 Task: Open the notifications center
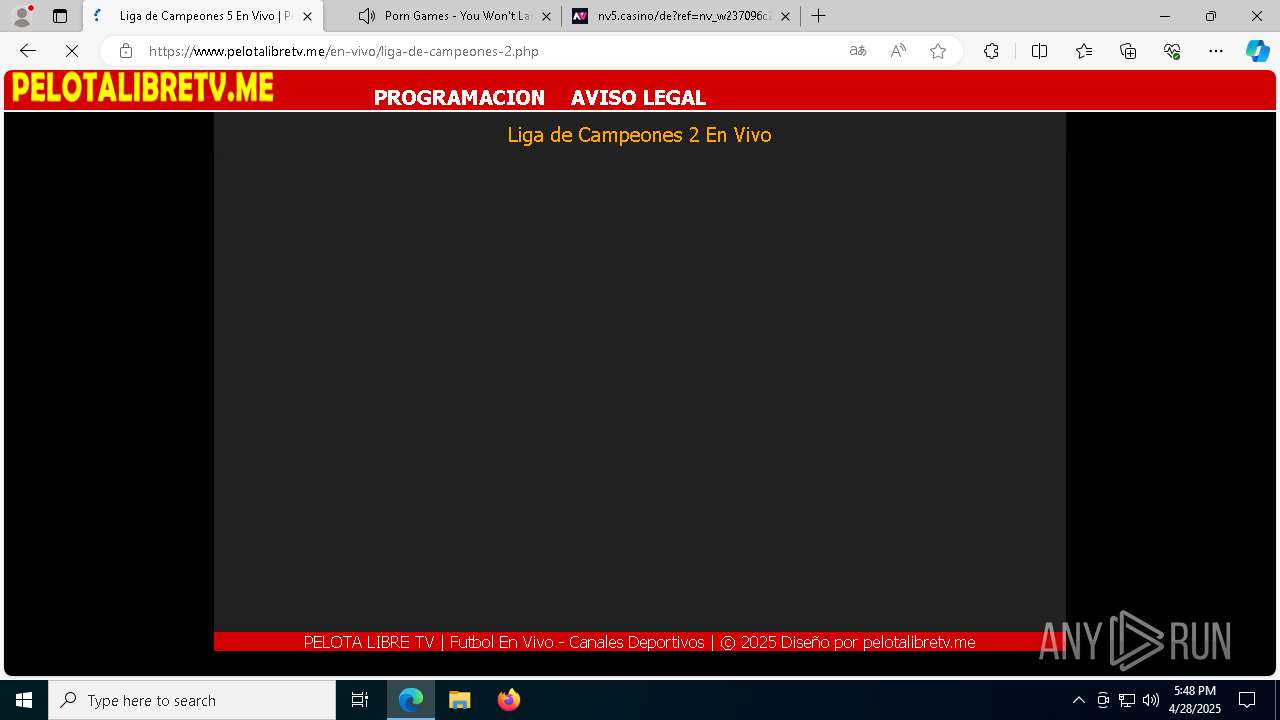(x=1247, y=700)
